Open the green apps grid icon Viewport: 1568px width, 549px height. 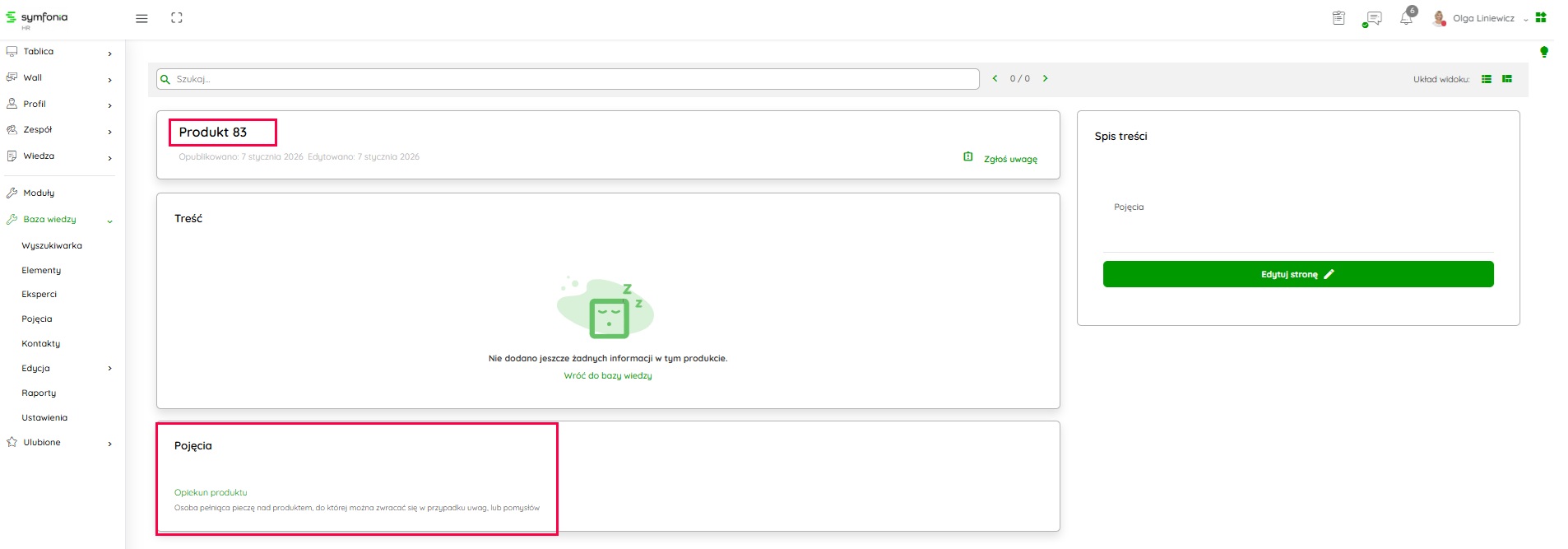click(x=1541, y=17)
